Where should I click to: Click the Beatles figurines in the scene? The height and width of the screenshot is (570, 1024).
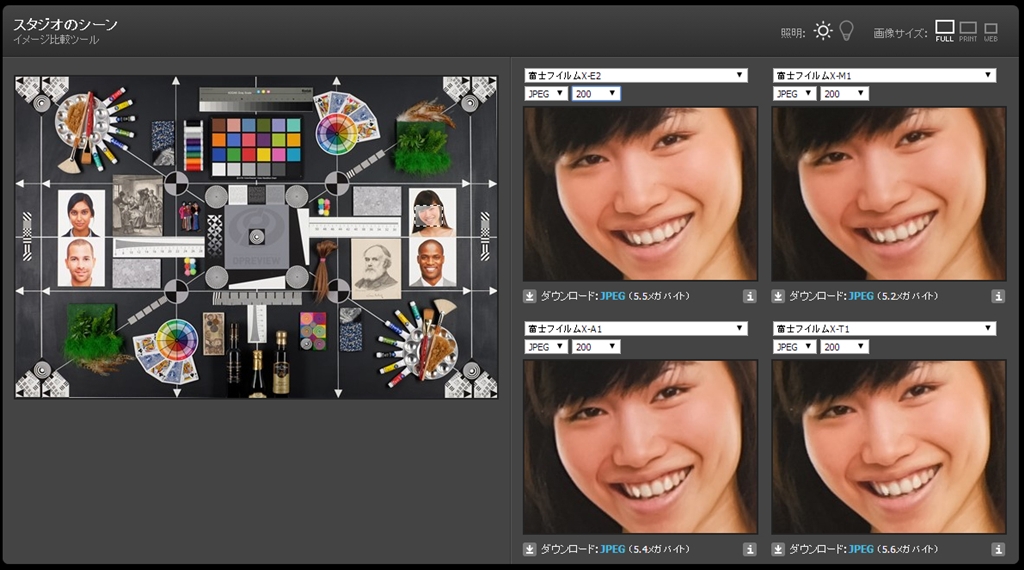(190, 217)
